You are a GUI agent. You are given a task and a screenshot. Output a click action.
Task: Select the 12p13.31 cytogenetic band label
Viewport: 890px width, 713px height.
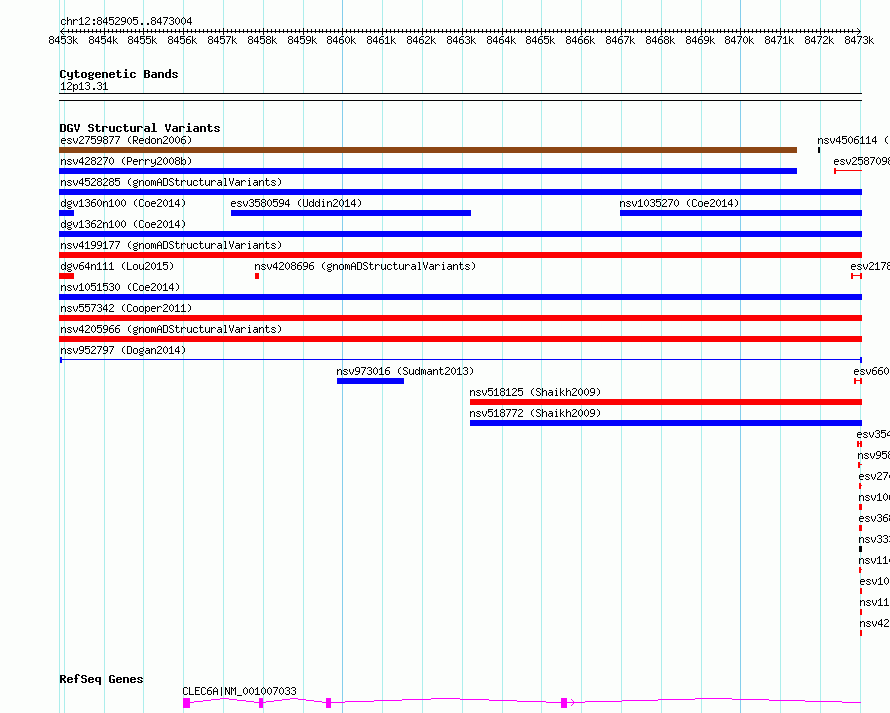(84, 87)
